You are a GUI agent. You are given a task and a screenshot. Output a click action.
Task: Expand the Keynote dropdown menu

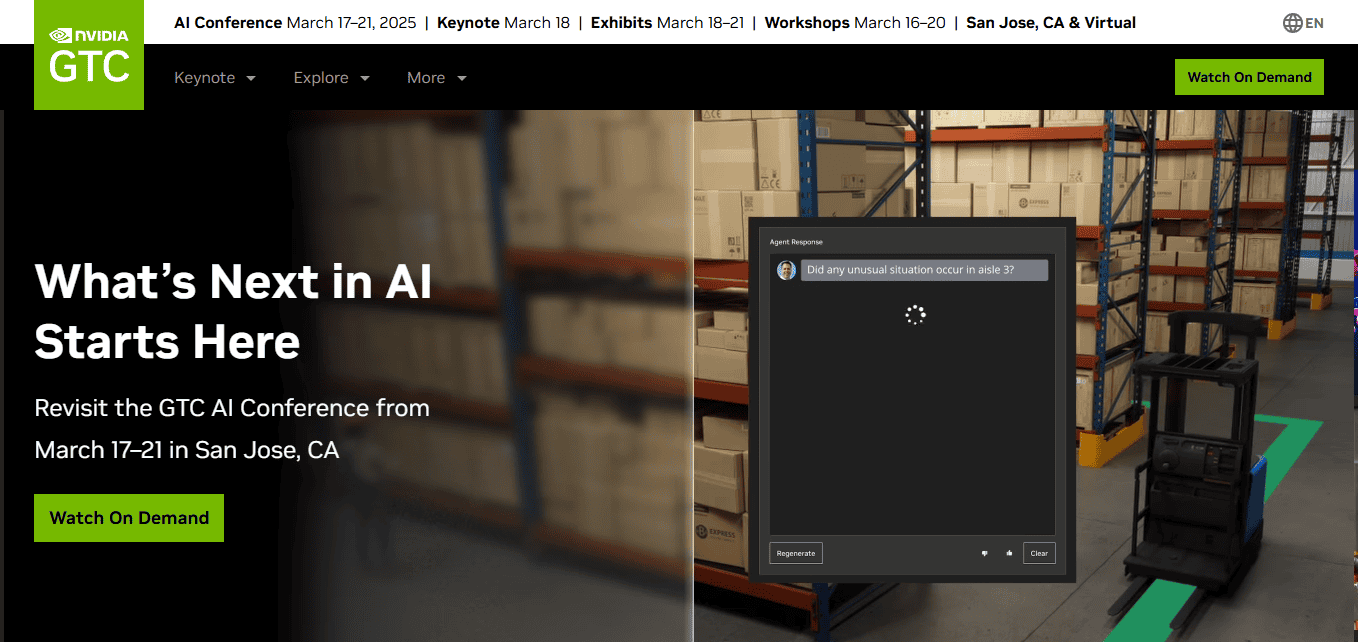[x=215, y=78]
